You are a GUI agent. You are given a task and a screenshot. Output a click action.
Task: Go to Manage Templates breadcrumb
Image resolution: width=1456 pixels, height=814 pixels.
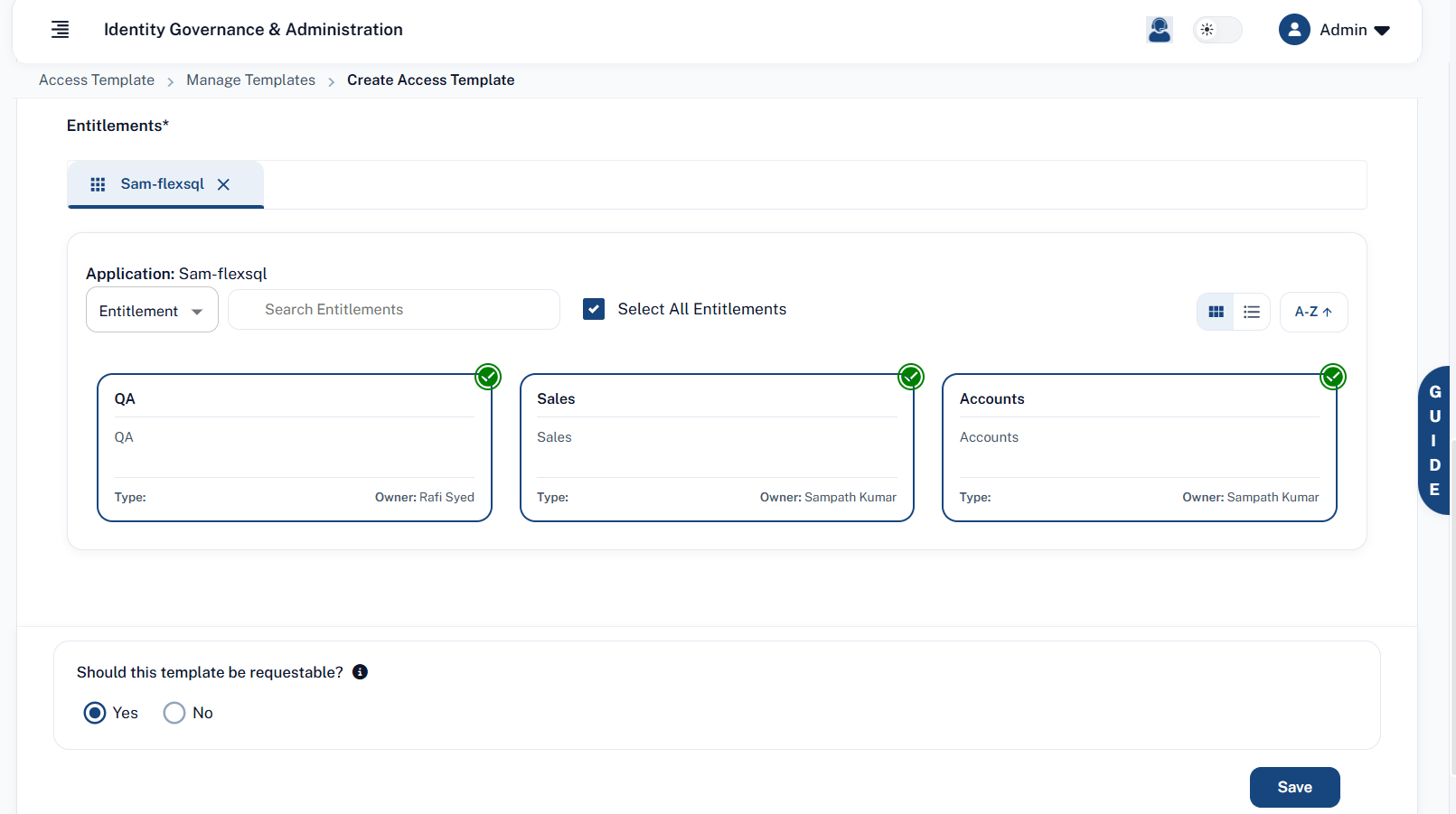point(250,80)
